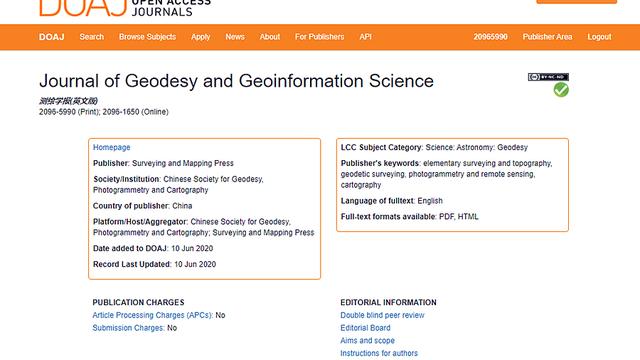Open the API navigation link
640x360 pixels.
[x=365, y=37]
